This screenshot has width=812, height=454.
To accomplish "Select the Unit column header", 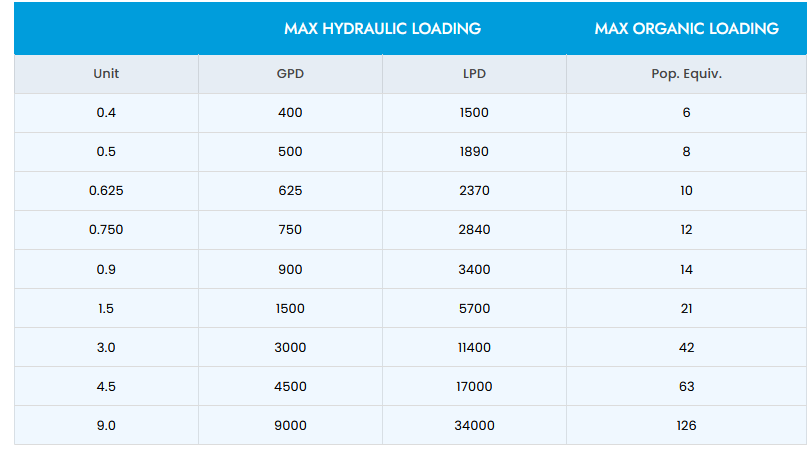I will (x=106, y=74).
